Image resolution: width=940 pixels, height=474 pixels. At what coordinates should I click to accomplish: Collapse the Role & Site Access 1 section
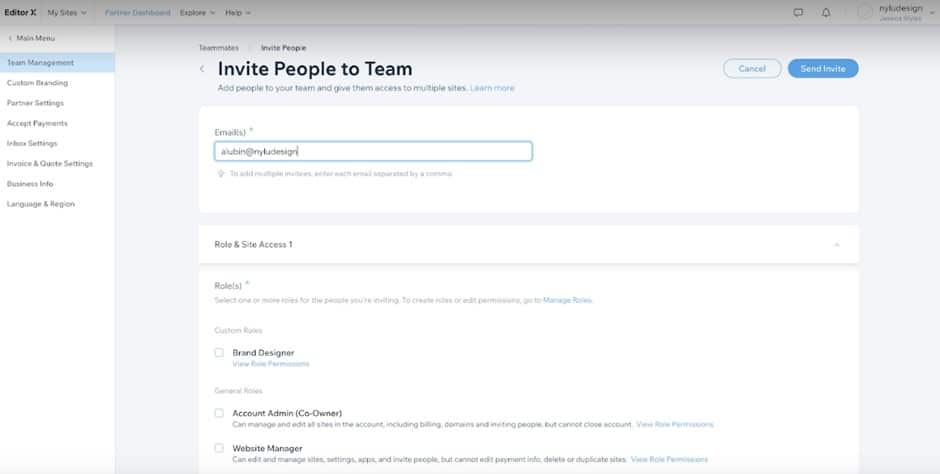[836, 244]
